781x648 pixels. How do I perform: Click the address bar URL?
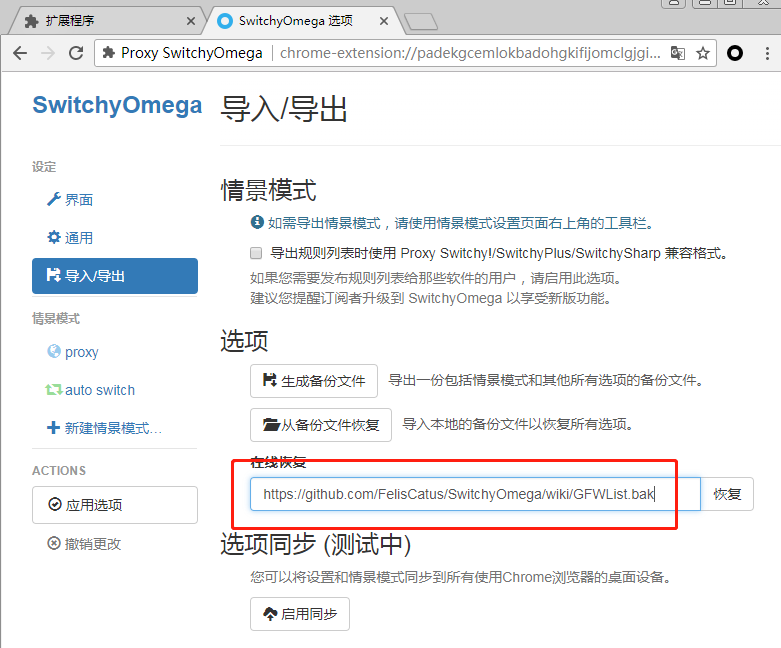coord(470,53)
